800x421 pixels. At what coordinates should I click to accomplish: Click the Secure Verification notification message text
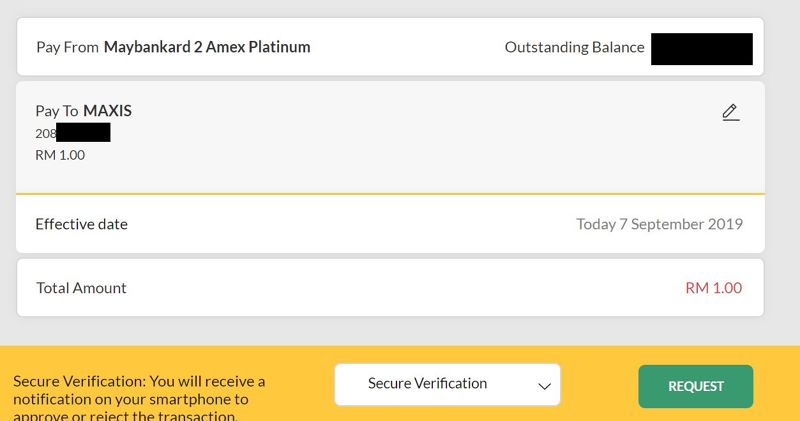click(x=139, y=397)
